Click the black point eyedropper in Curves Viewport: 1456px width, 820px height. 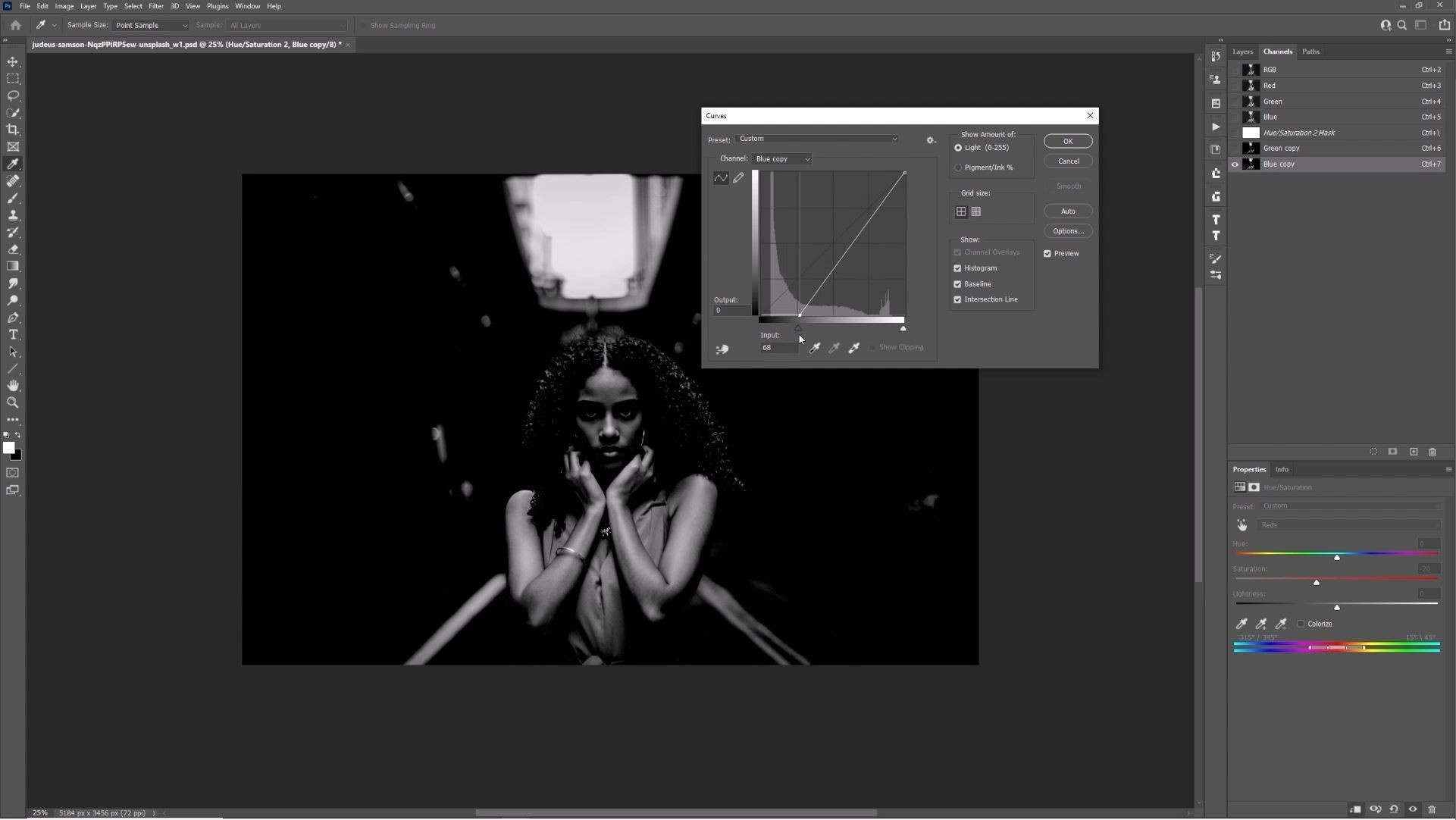click(815, 348)
